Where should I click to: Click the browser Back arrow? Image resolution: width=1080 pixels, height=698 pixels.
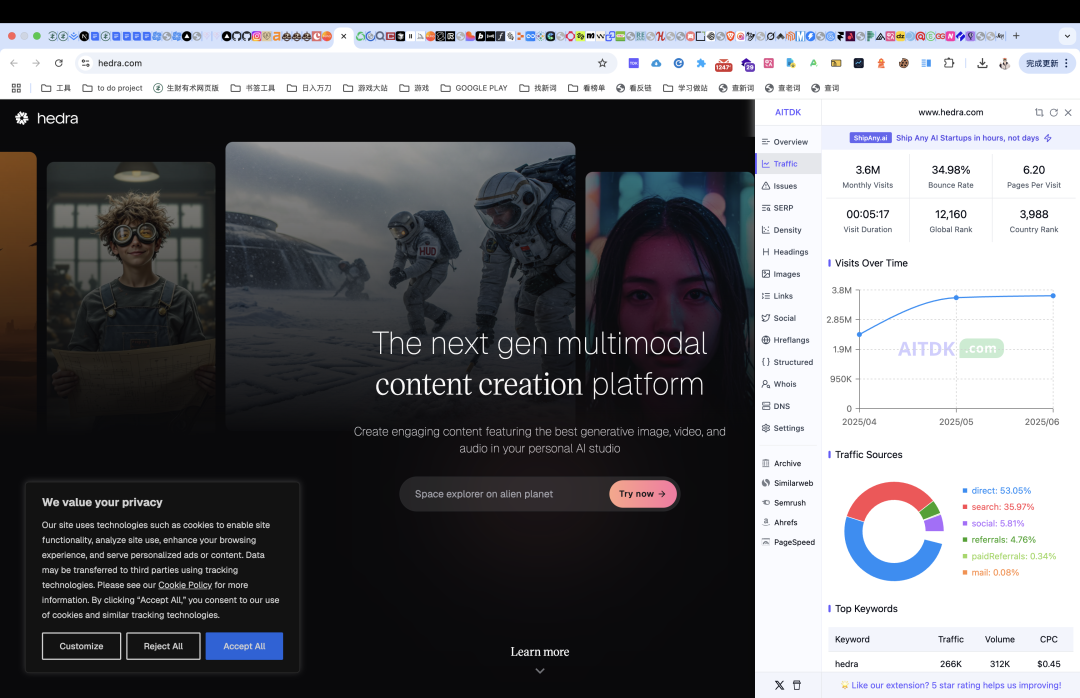click(x=14, y=63)
